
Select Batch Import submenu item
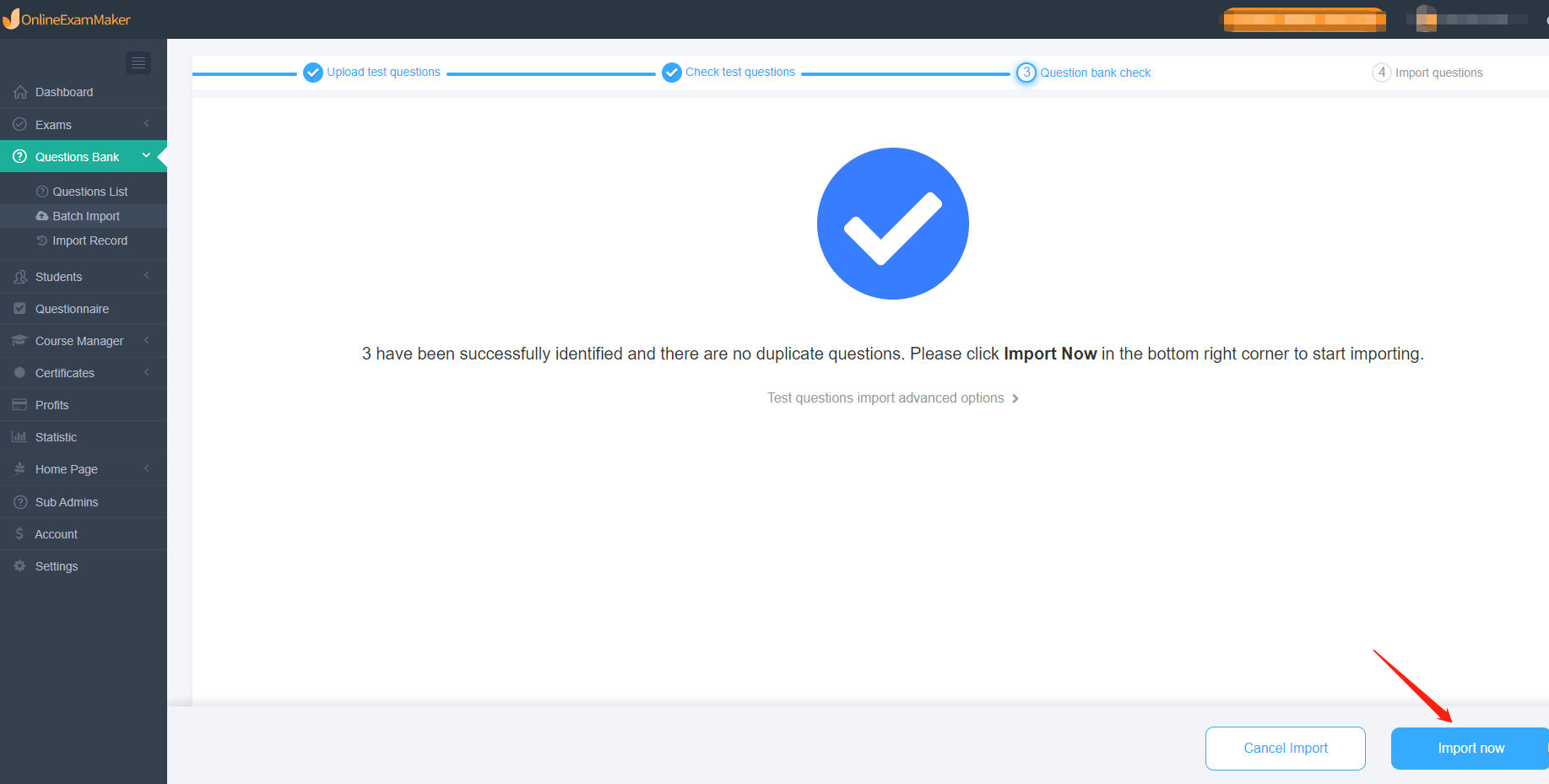tap(84, 216)
